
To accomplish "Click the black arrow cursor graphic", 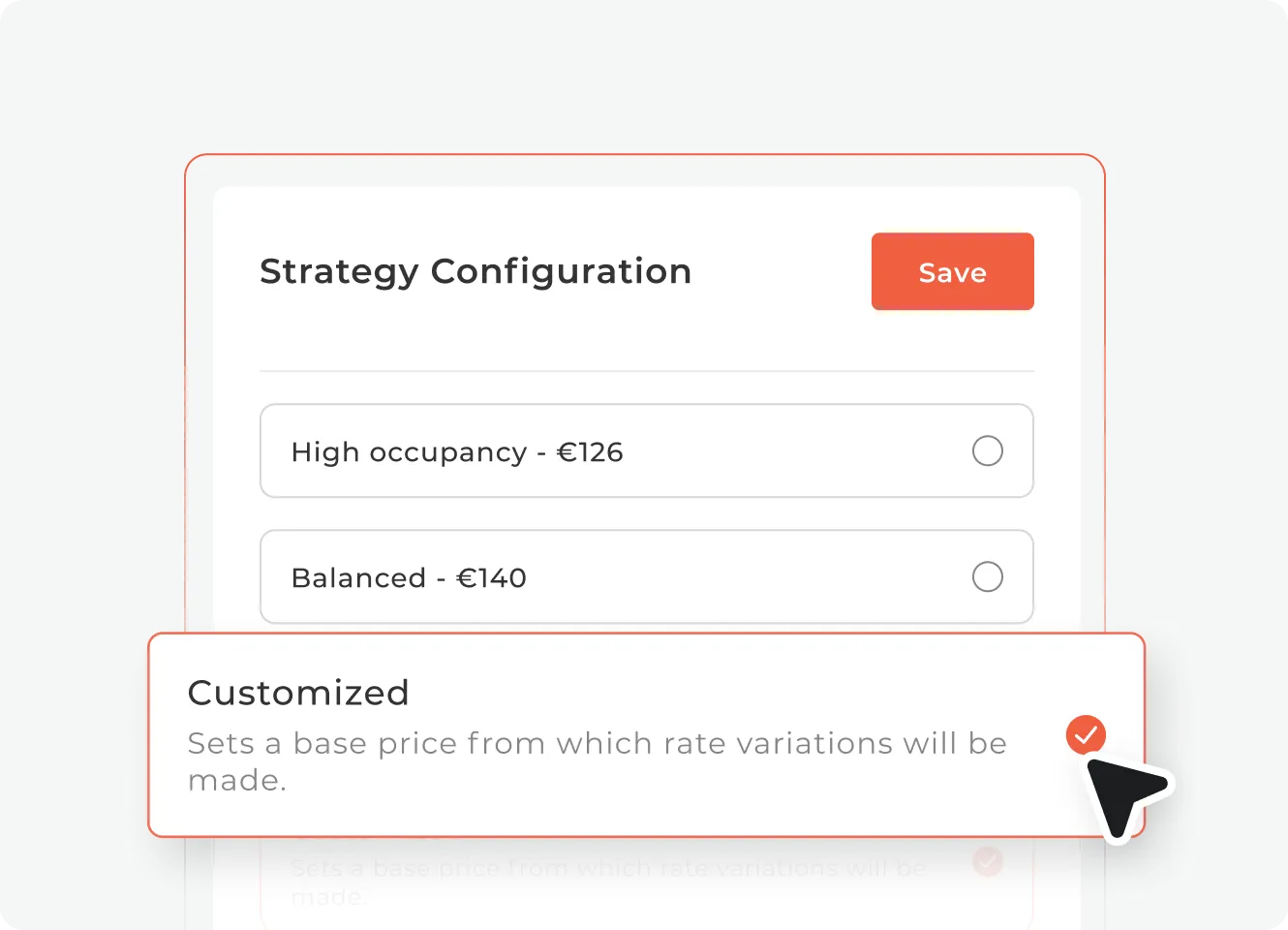I will pos(1123,792).
